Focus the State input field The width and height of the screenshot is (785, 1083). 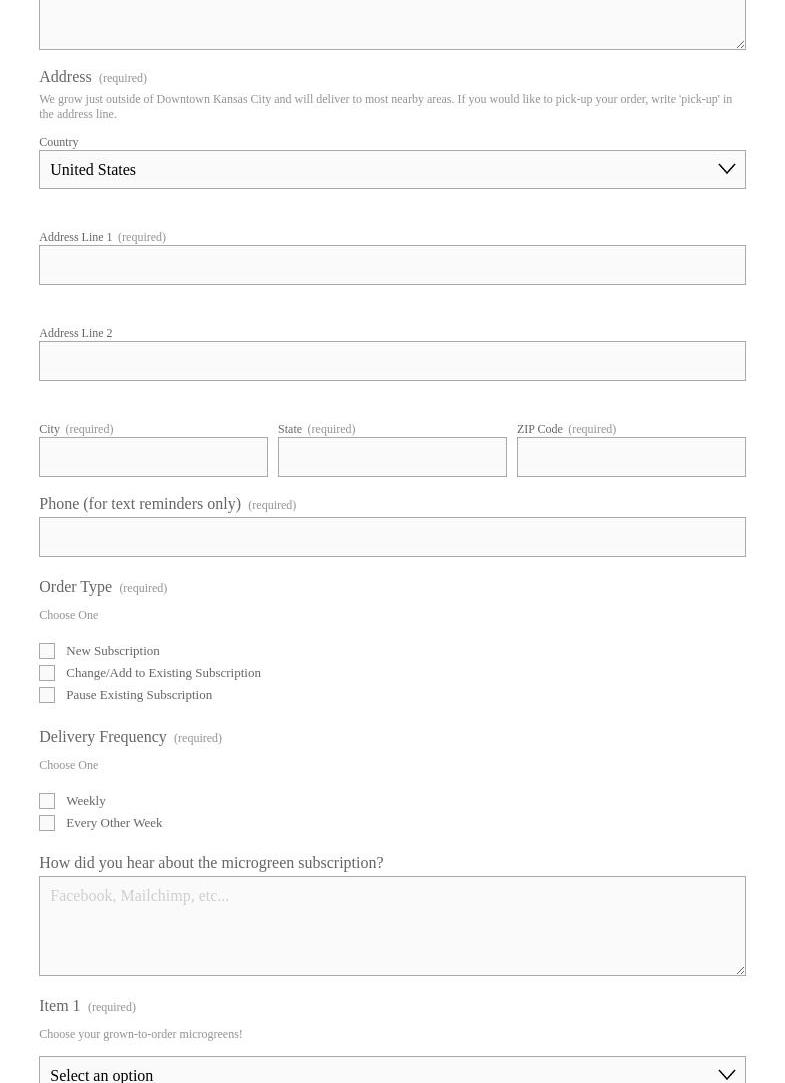point(392,457)
